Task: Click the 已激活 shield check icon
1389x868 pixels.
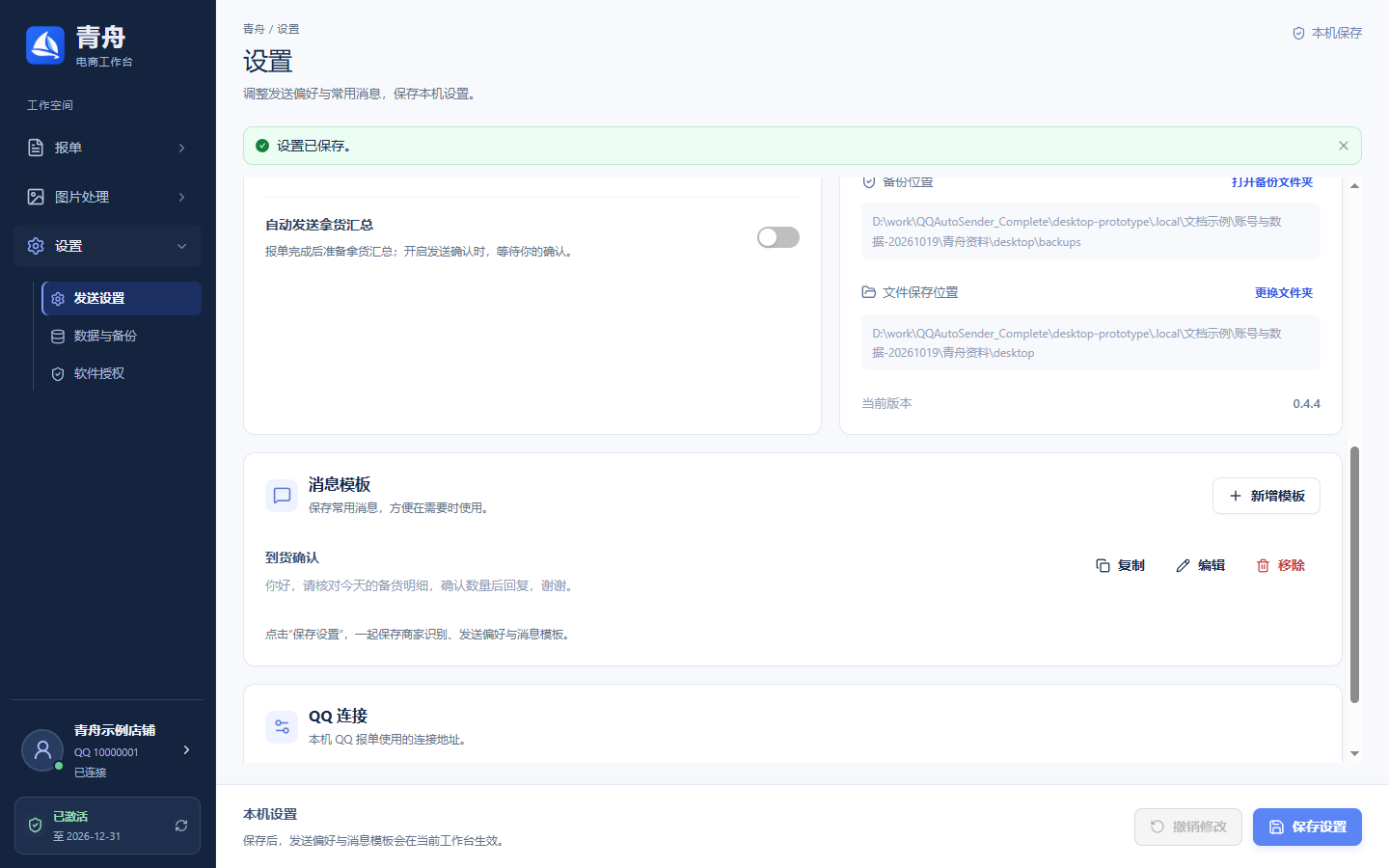Action: pos(35,826)
